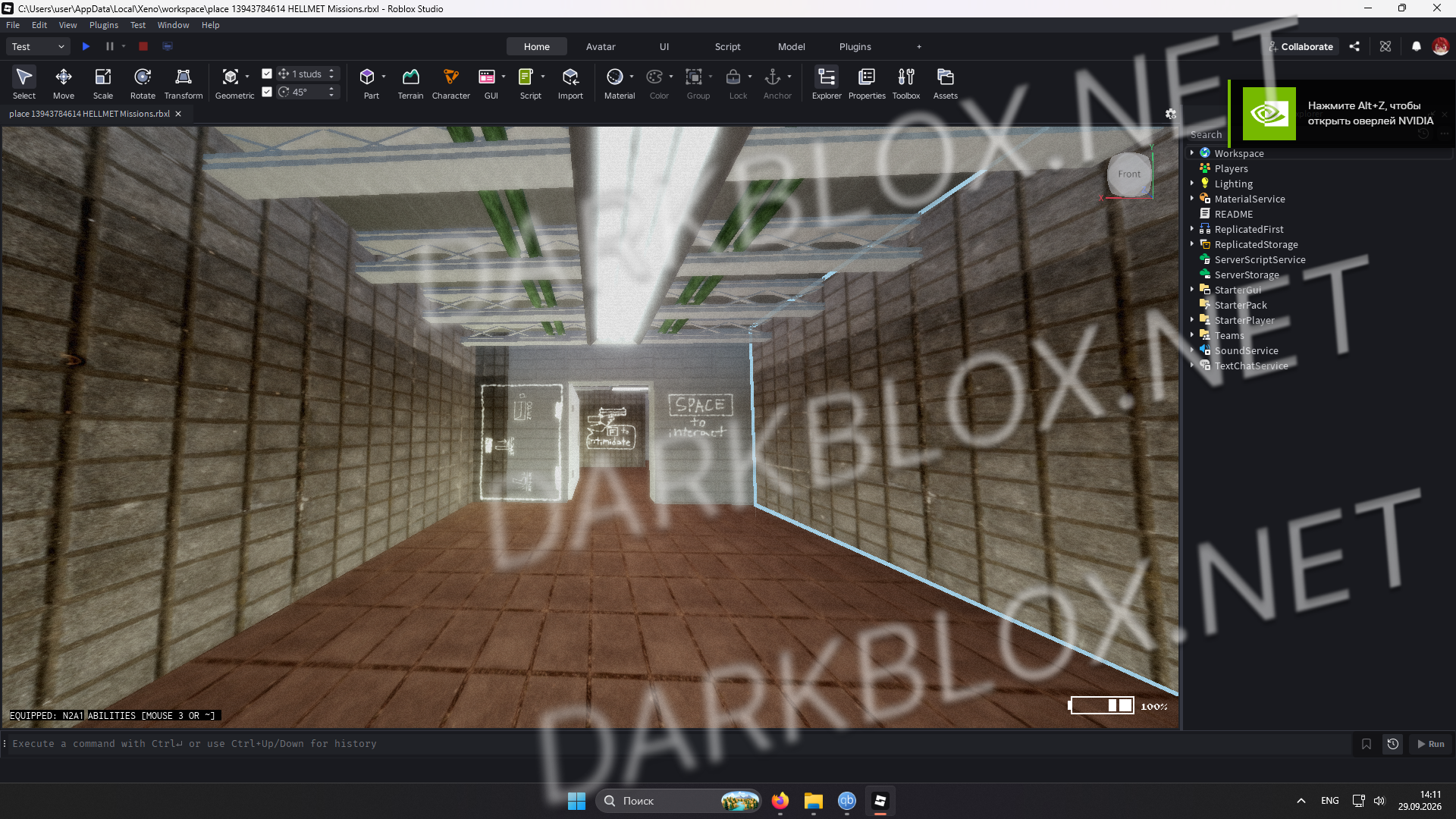
Task: Open the Assets manager
Action: click(946, 83)
